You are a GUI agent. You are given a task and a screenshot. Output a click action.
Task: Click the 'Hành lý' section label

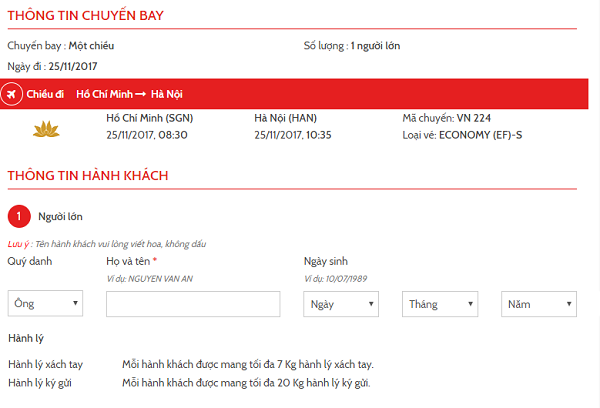coord(26,338)
